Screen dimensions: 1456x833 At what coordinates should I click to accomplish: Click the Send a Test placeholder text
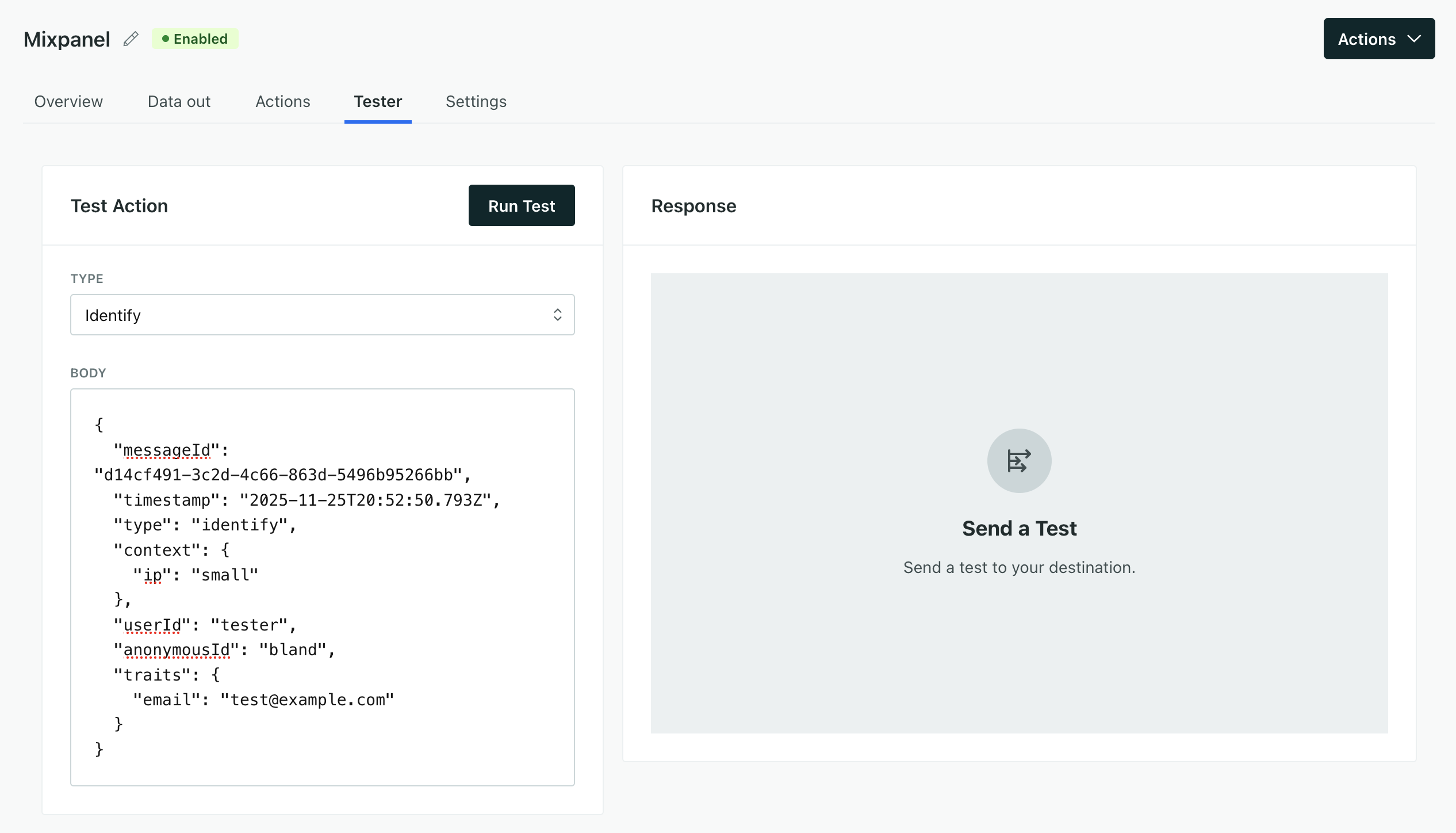coord(1018,567)
